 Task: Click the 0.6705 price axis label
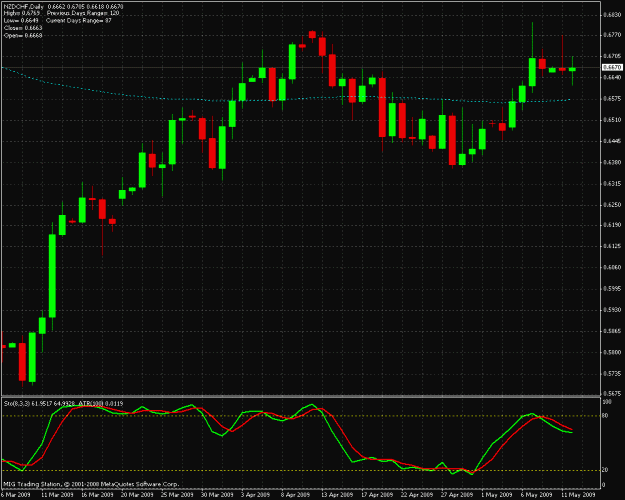coord(613,57)
